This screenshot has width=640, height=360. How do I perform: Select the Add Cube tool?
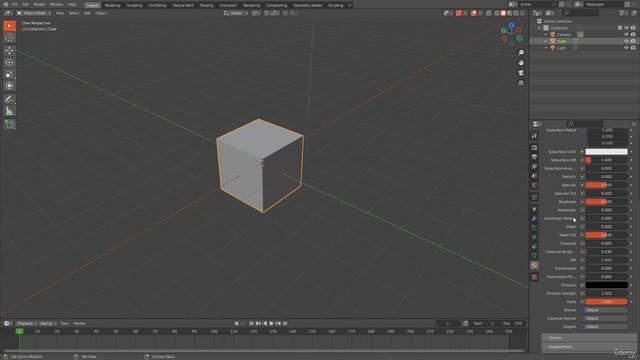click(9, 124)
